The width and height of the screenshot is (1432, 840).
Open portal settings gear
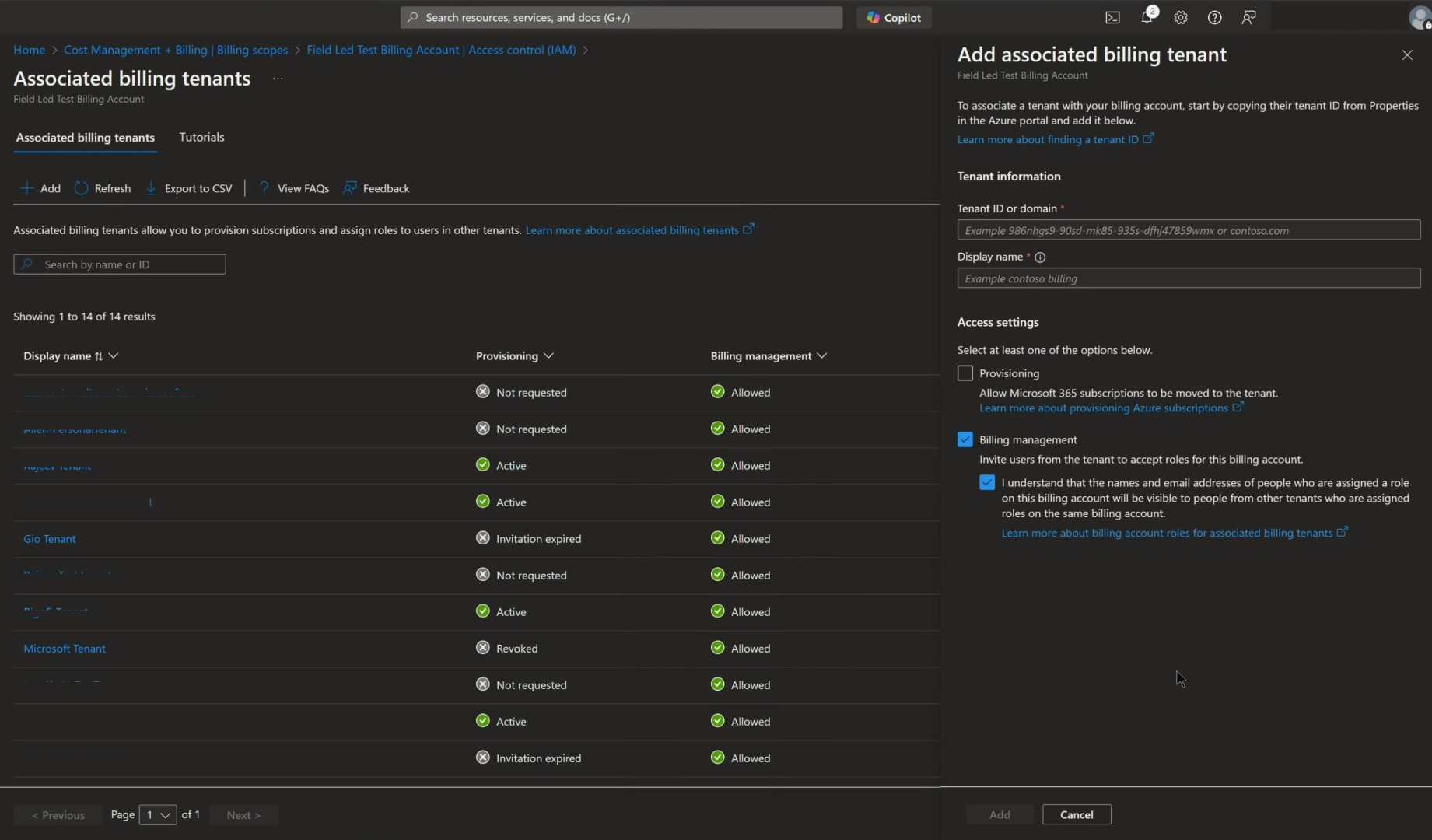click(1181, 17)
